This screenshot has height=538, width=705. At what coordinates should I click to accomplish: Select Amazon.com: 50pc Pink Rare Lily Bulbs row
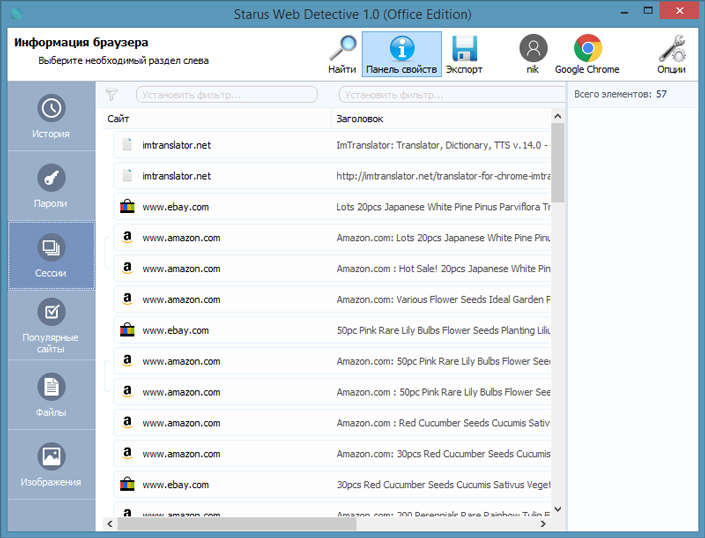coord(332,361)
